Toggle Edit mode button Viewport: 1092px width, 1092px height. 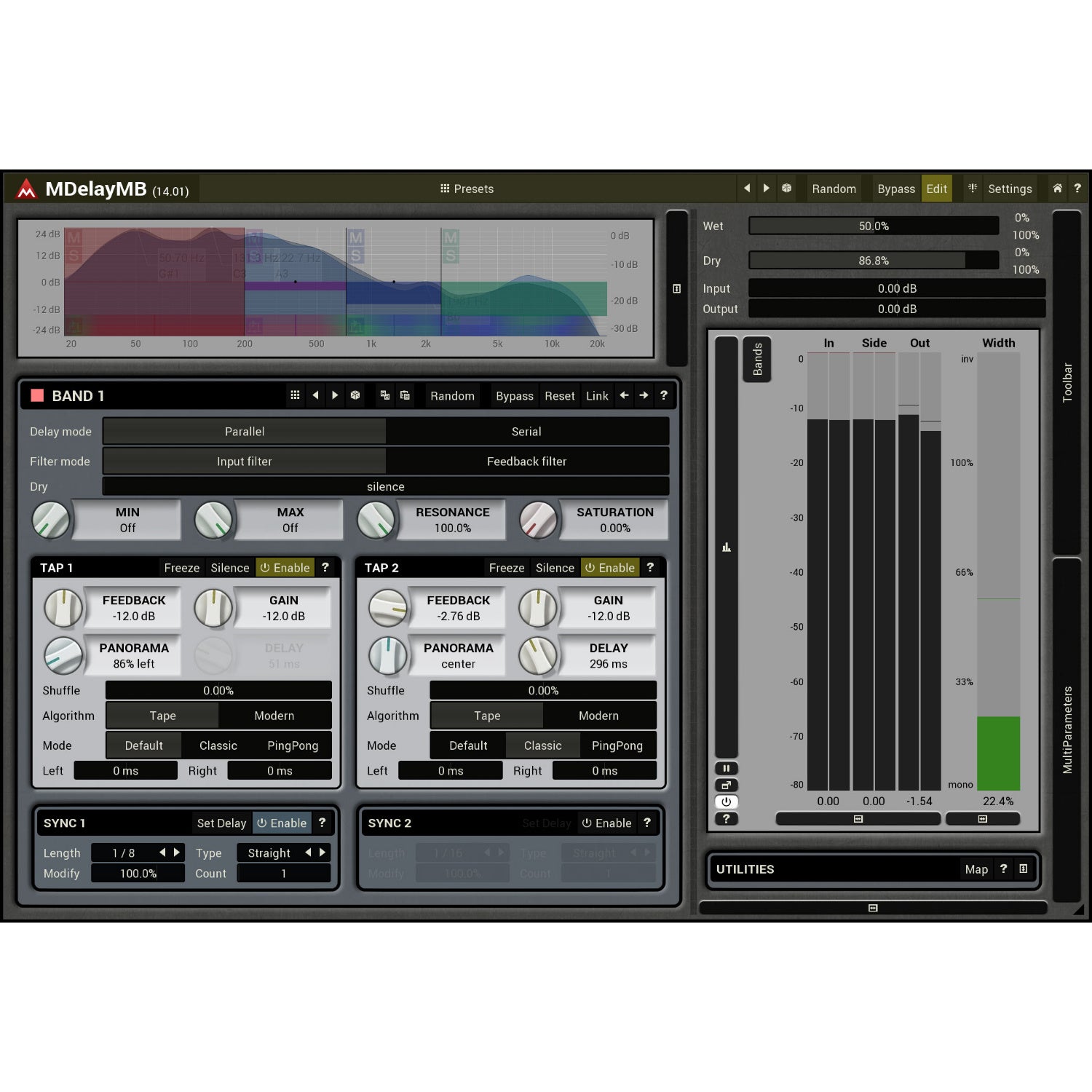coord(936,189)
